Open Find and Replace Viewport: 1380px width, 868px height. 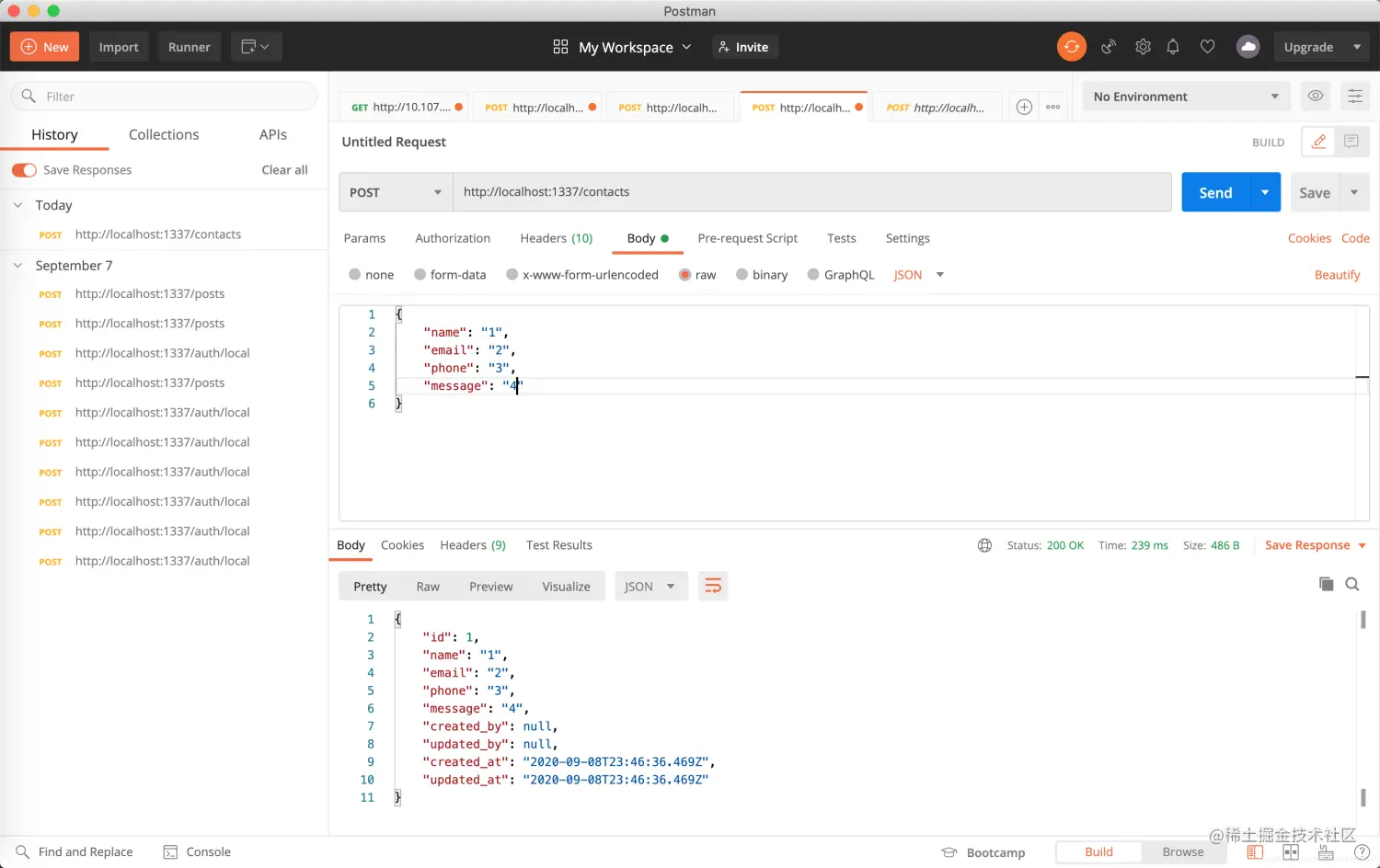coord(75,852)
